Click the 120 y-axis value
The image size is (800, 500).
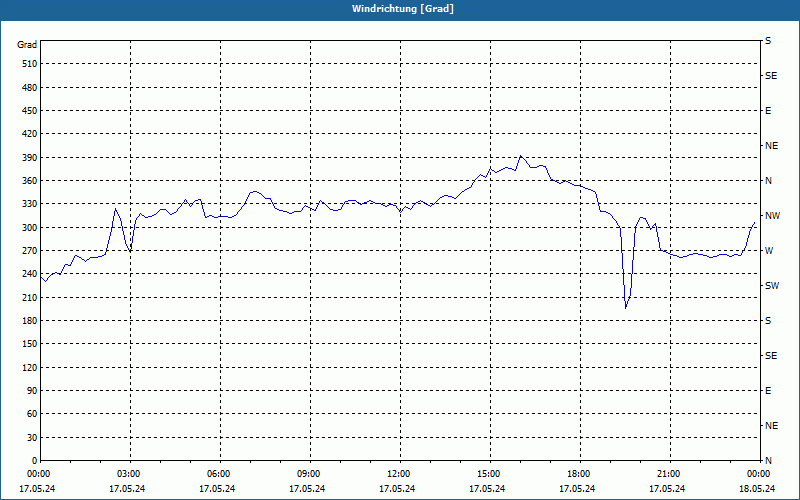[30, 367]
